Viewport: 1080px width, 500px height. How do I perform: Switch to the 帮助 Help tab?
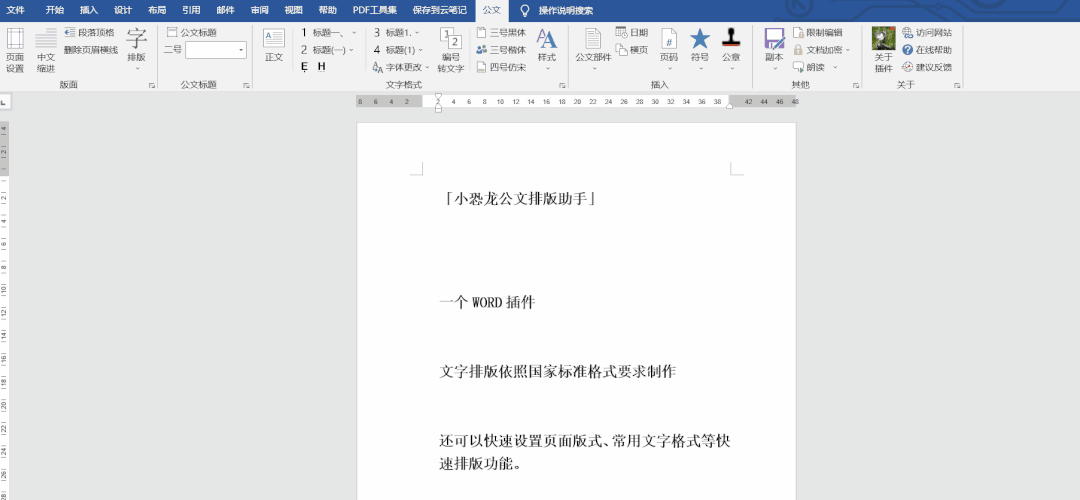point(328,10)
